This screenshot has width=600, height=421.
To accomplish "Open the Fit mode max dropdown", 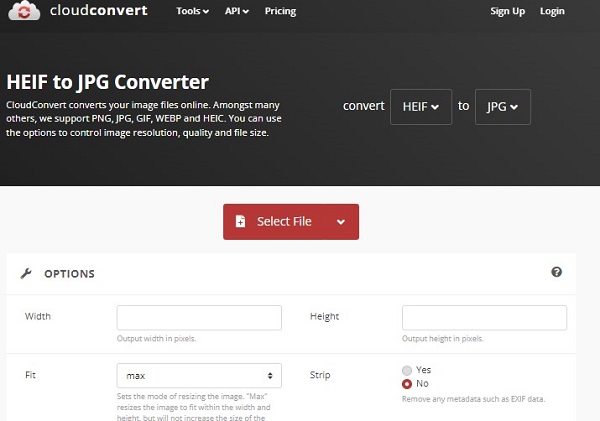I will (x=199, y=375).
